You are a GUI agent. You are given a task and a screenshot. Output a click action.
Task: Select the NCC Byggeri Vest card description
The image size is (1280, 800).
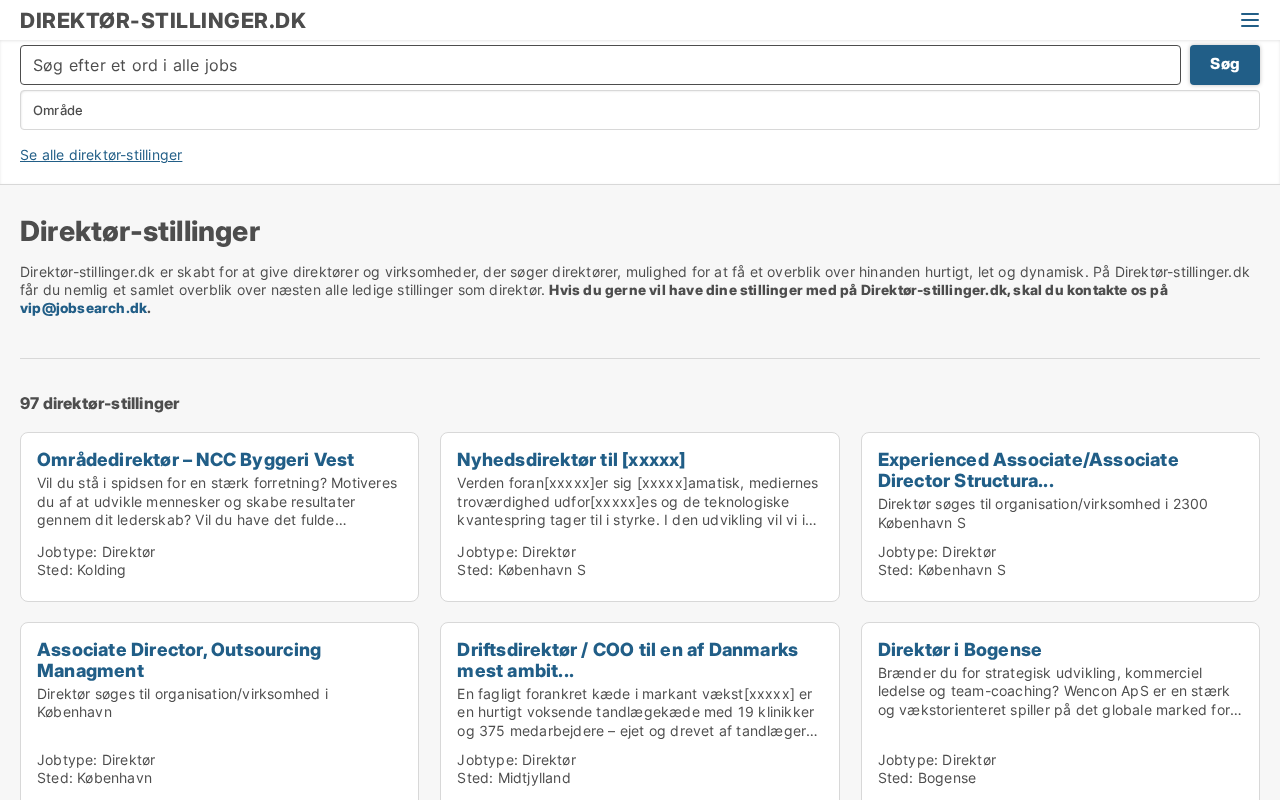coord(219,502)
